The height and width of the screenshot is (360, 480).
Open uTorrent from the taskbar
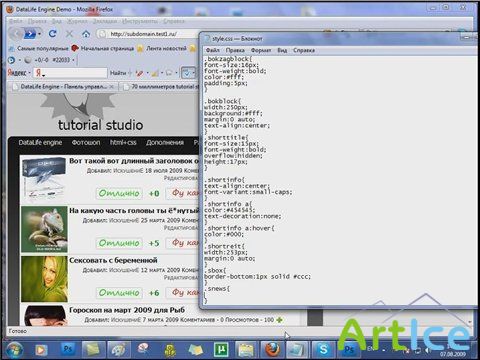click(x=221, y=349)
